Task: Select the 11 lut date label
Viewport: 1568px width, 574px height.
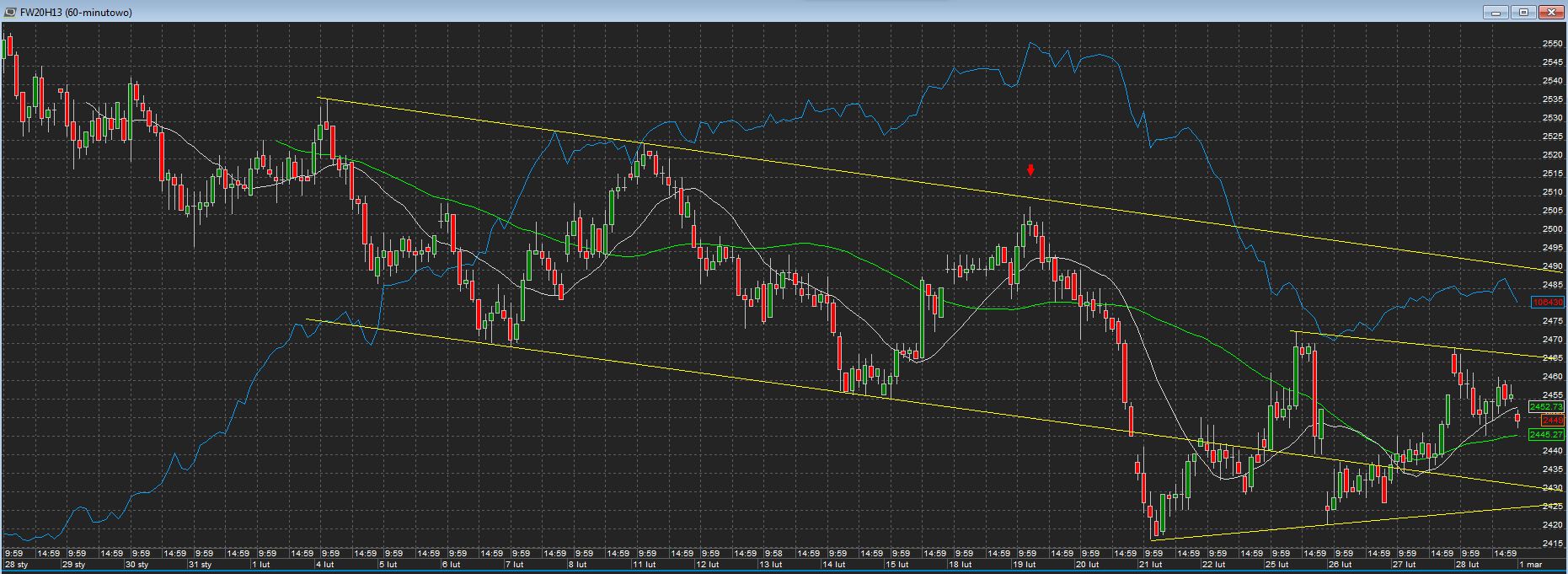Action: coord(645,565)
